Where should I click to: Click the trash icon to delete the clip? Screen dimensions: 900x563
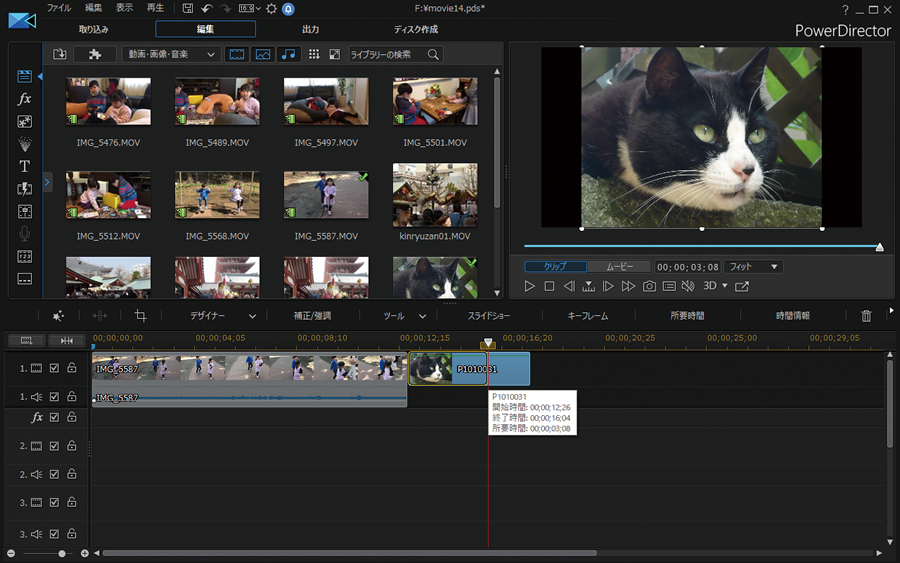pos(866,316)
